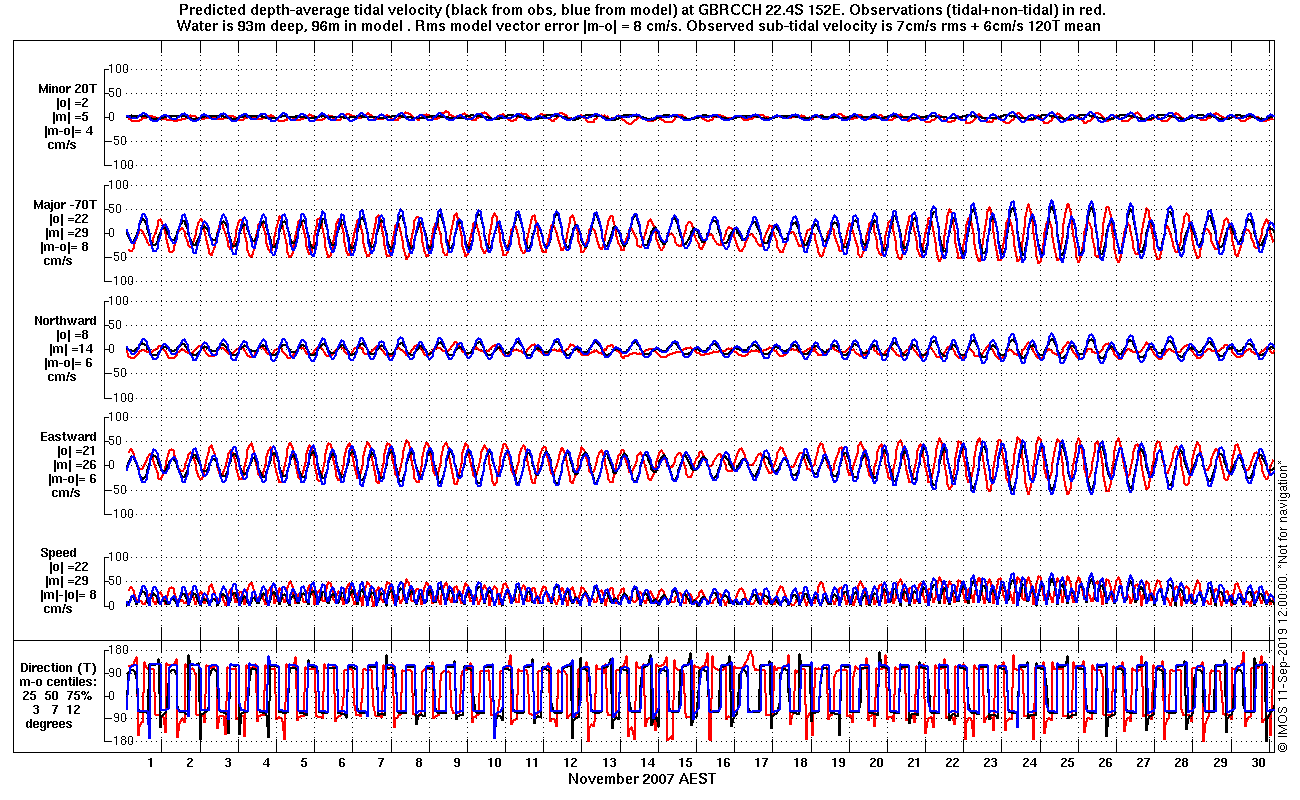
Task: Select the 'Northward' panel label
Action: [x=65, y=321]
